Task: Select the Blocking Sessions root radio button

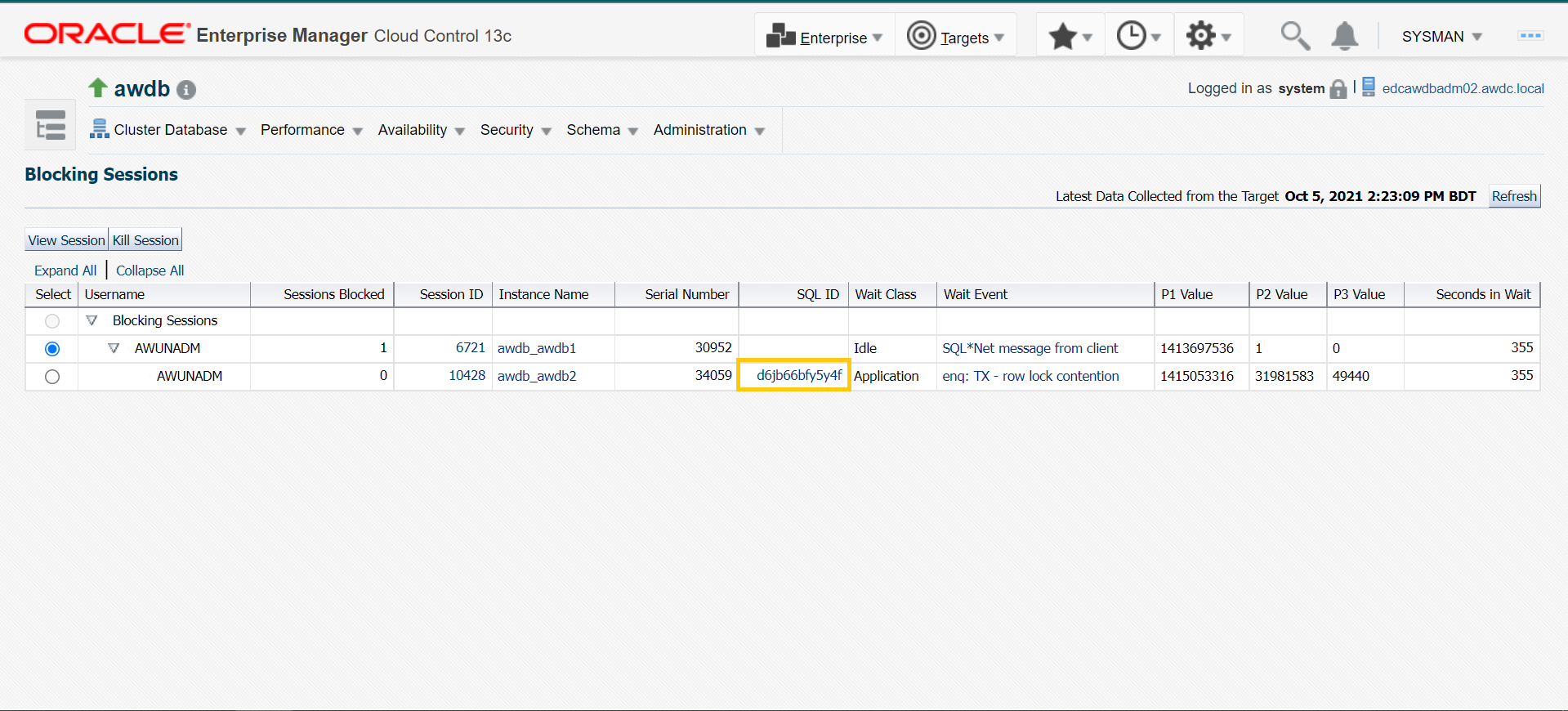Action: coord(52,321)
